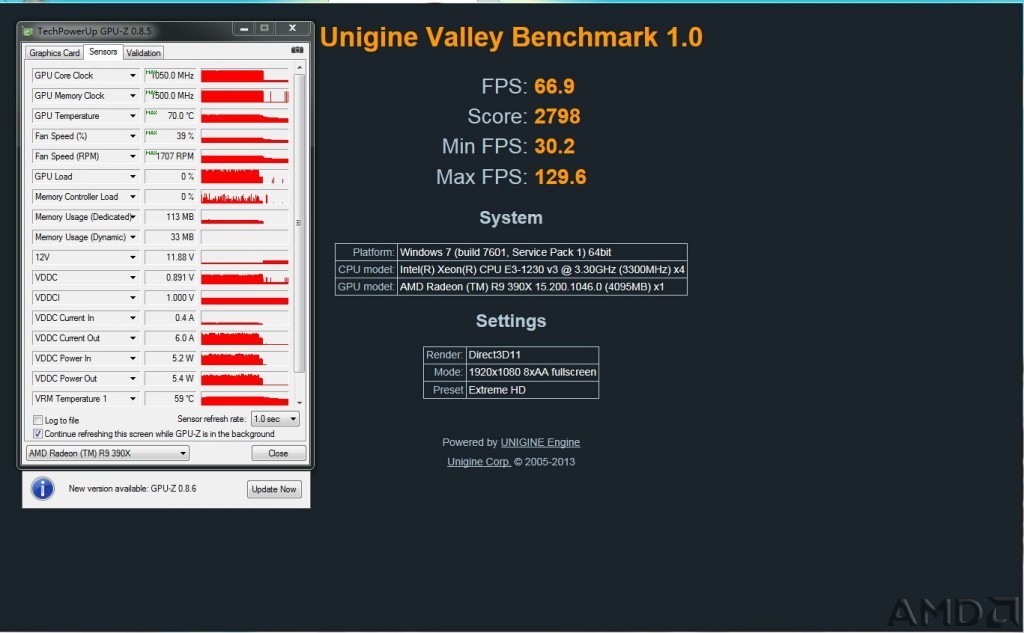Screen dimensions: 1024x633
Task: Click the sensor list scrollbar down arrow
Action: click(300, 402)
